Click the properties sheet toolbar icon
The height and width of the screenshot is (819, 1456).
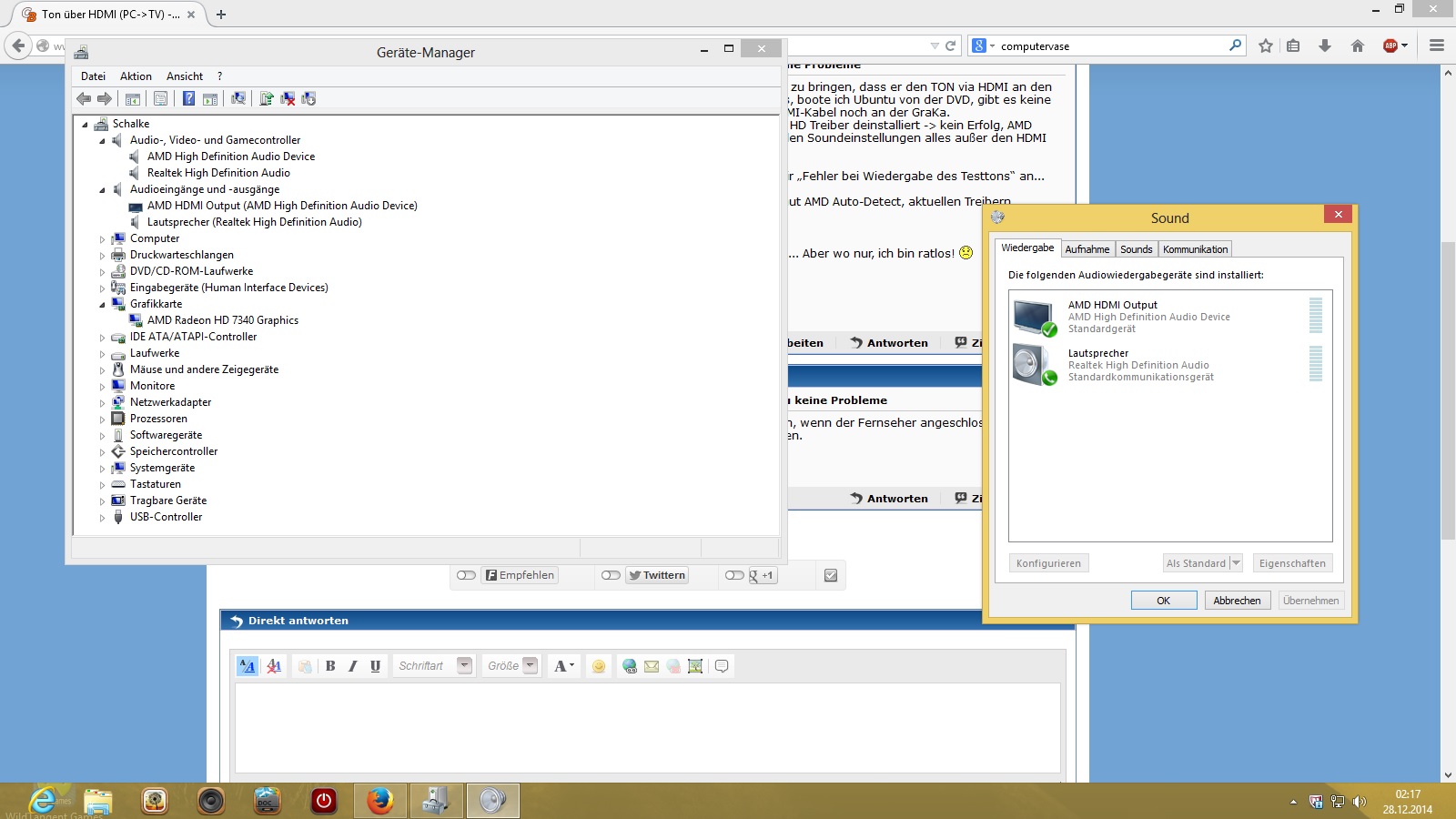(x=161, y=98)
